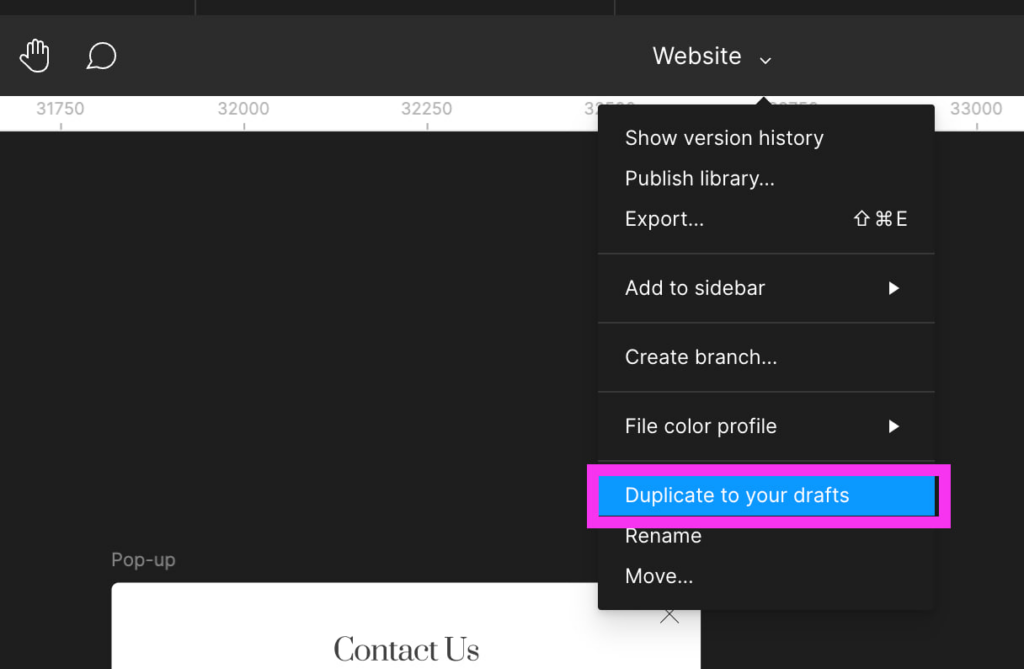Close the Contact Us pop-up with the X

(669, 615)
